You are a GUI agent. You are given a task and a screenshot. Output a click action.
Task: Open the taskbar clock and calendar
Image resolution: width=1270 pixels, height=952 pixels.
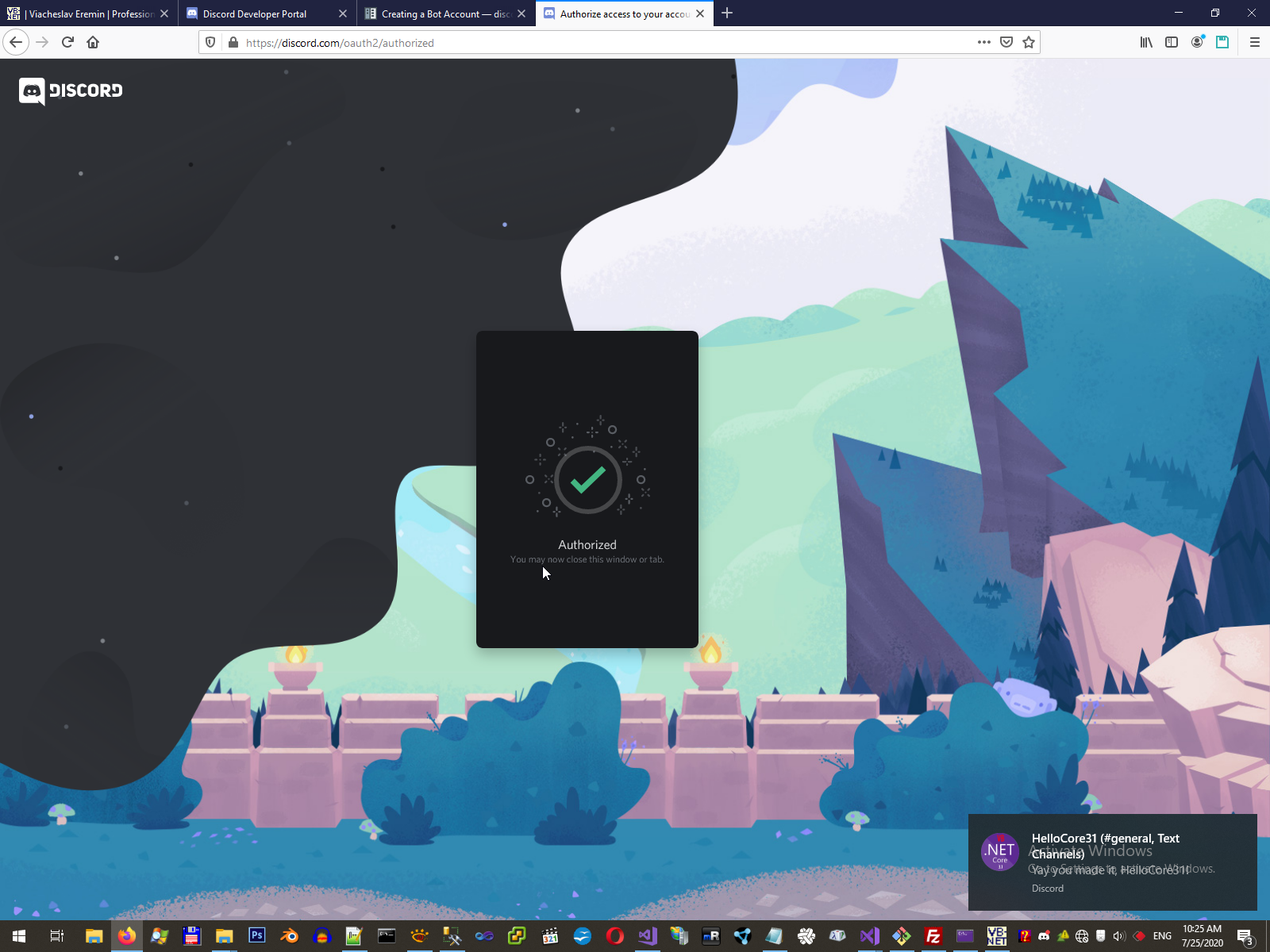(1203, 936)
